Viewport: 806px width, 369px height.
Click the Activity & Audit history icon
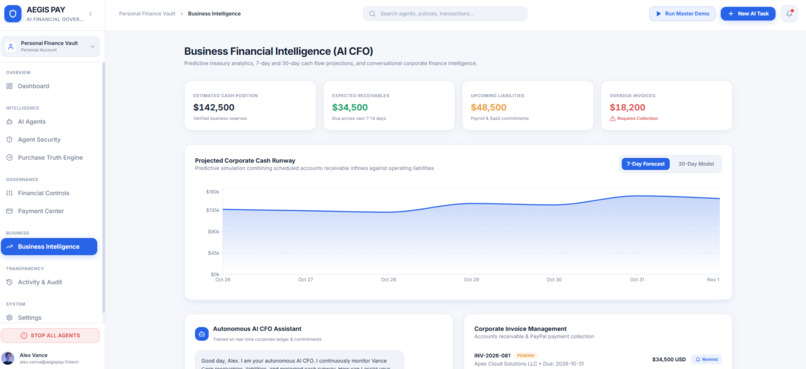point(9,282)
